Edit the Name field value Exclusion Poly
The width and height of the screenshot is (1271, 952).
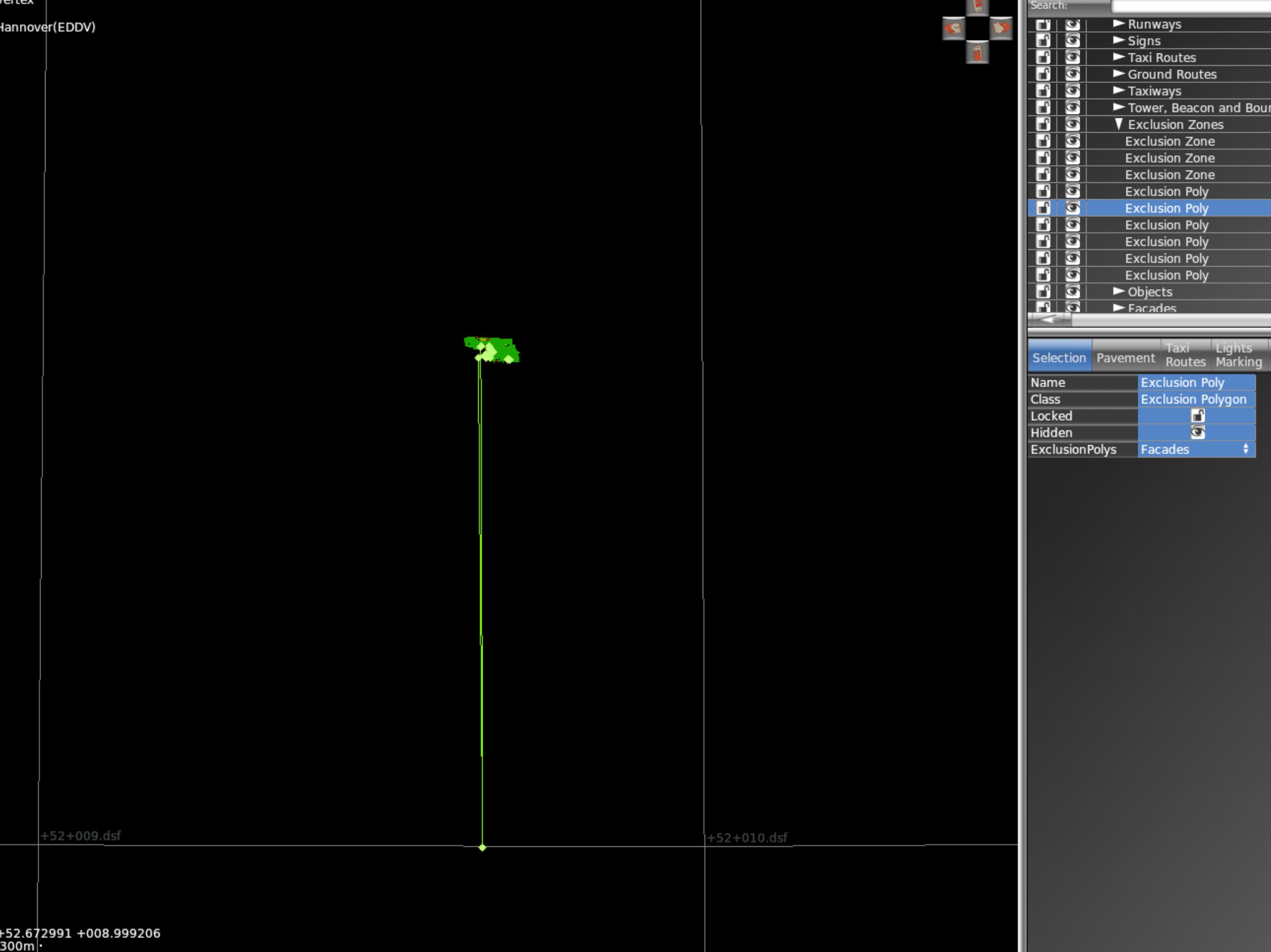1196,382
